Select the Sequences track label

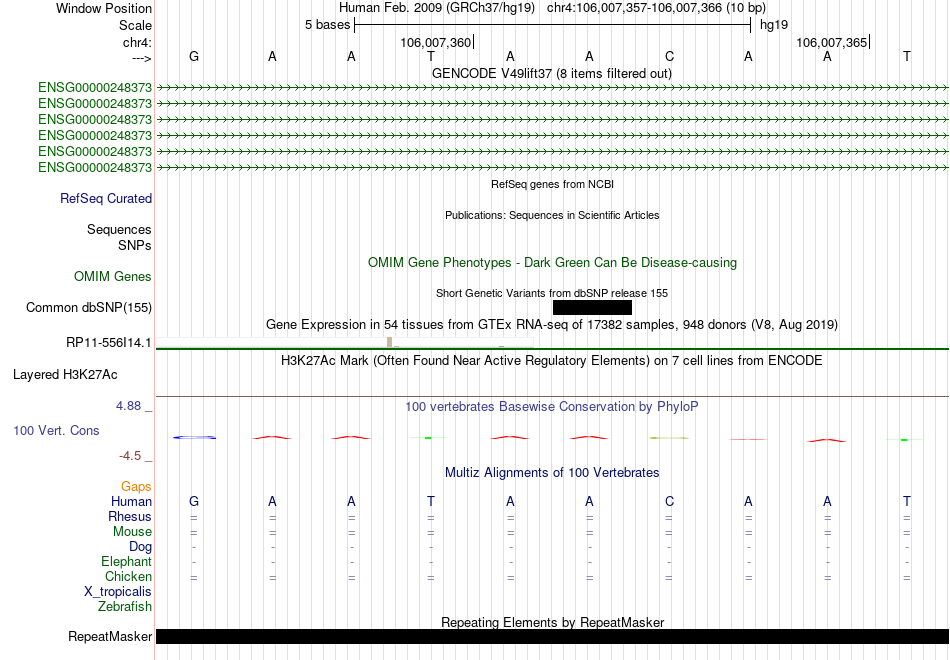click(x=119, y=229)
